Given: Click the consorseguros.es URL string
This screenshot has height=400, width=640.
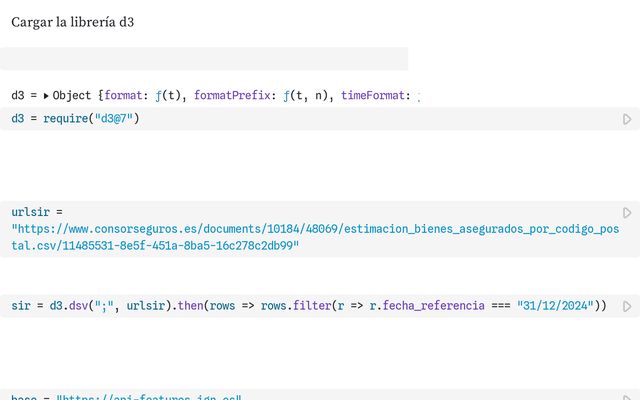Looking at the screenshot, I should [315, 237].
